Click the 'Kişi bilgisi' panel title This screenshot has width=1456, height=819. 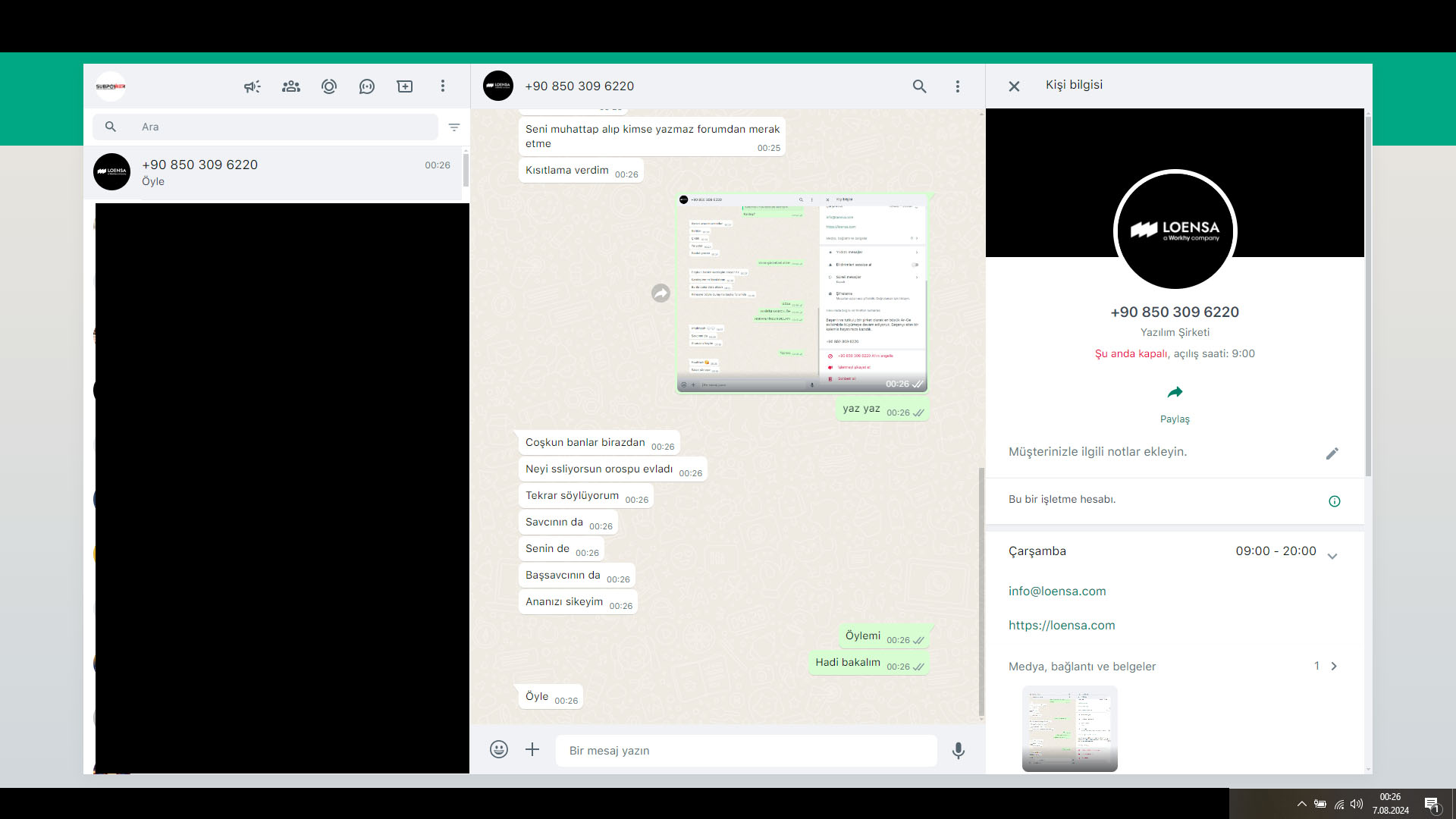1074,85
